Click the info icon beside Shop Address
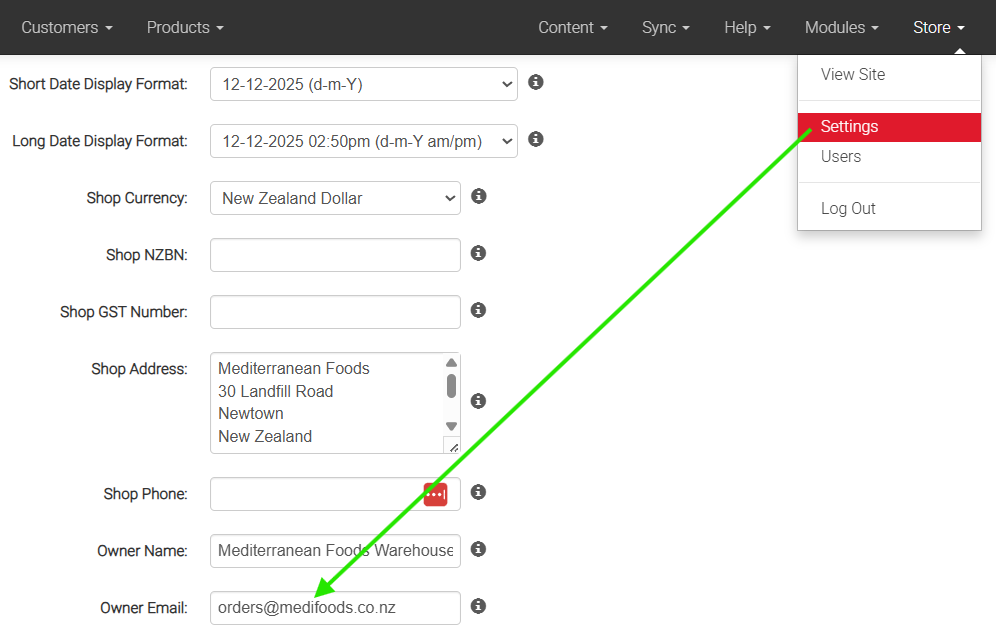 point(478,400)
